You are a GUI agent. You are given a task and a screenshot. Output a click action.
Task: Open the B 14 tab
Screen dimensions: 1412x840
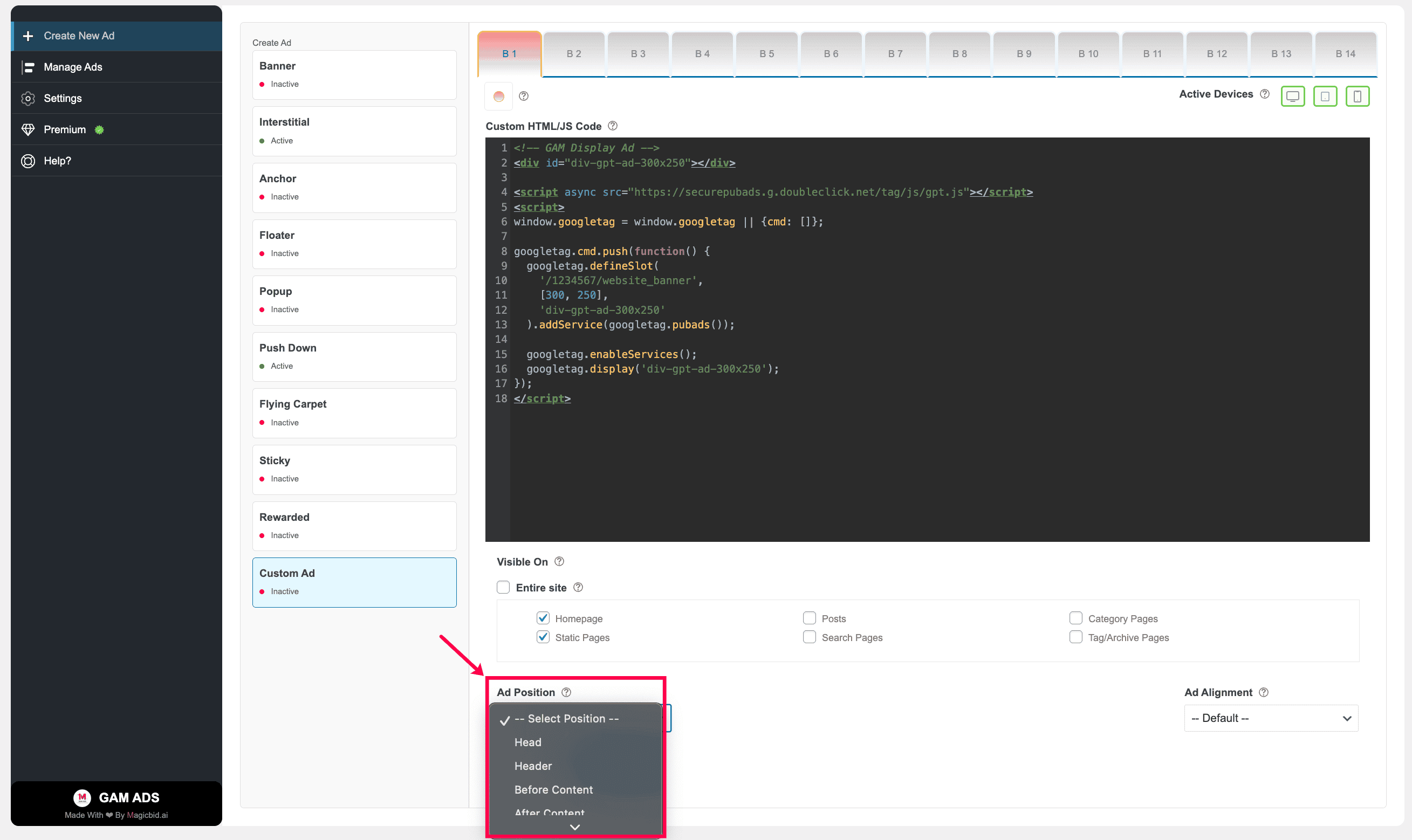tap(1345, 54)
